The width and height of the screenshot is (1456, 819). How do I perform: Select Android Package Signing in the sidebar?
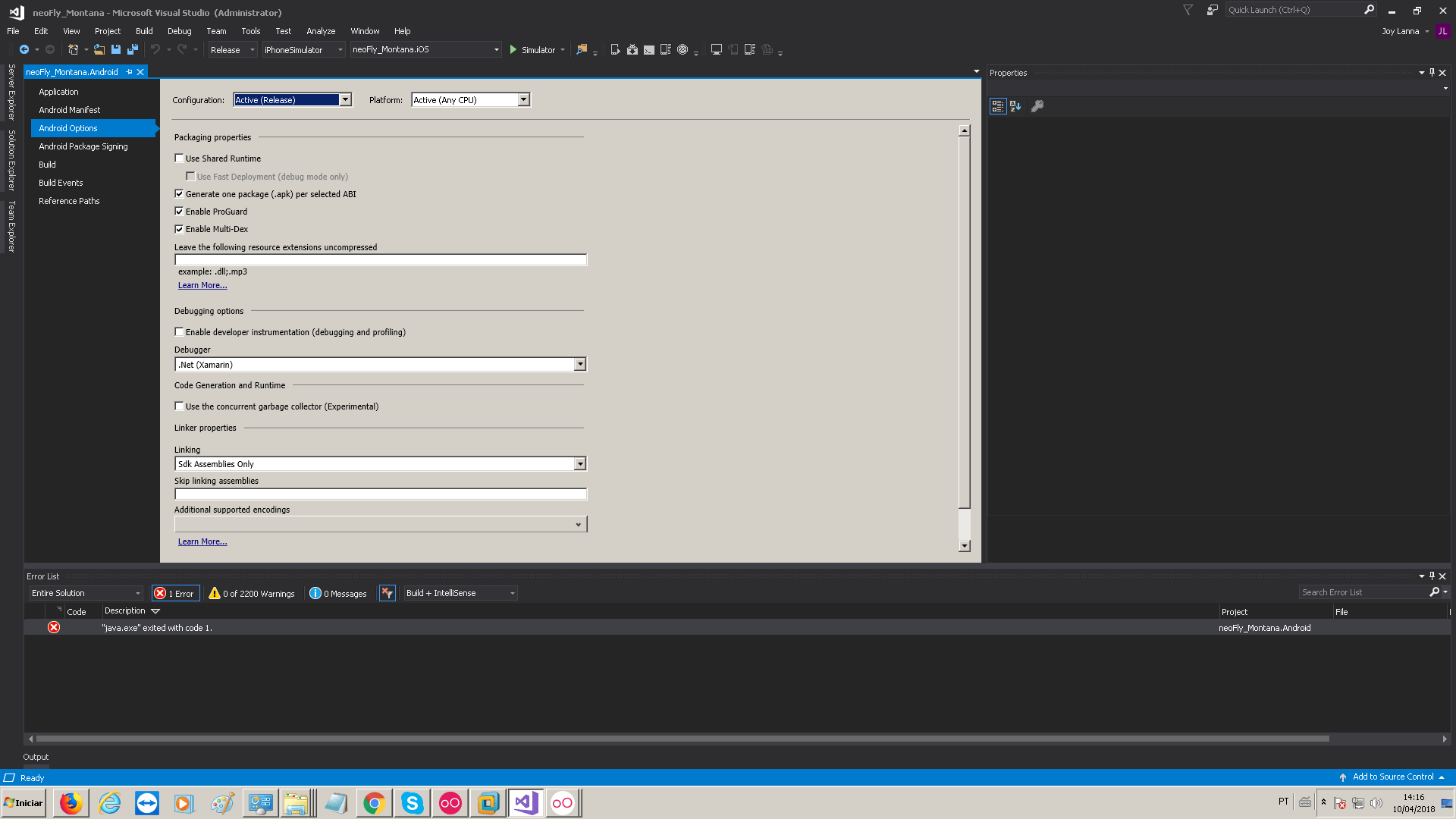pyautogui.click(x=83, y=146)
